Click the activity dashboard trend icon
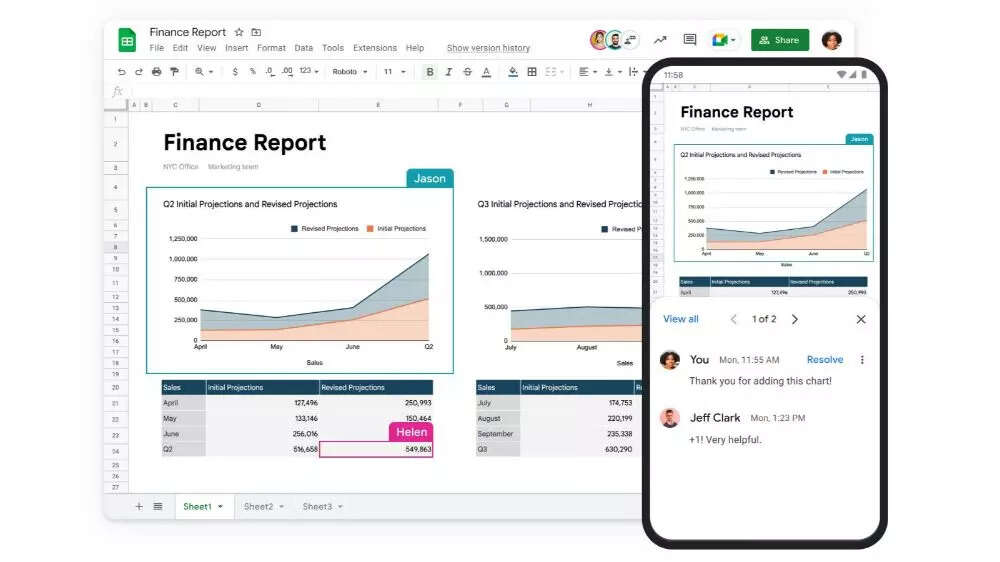Screen dimensions: 1000x562 click(x=660, y=40)
